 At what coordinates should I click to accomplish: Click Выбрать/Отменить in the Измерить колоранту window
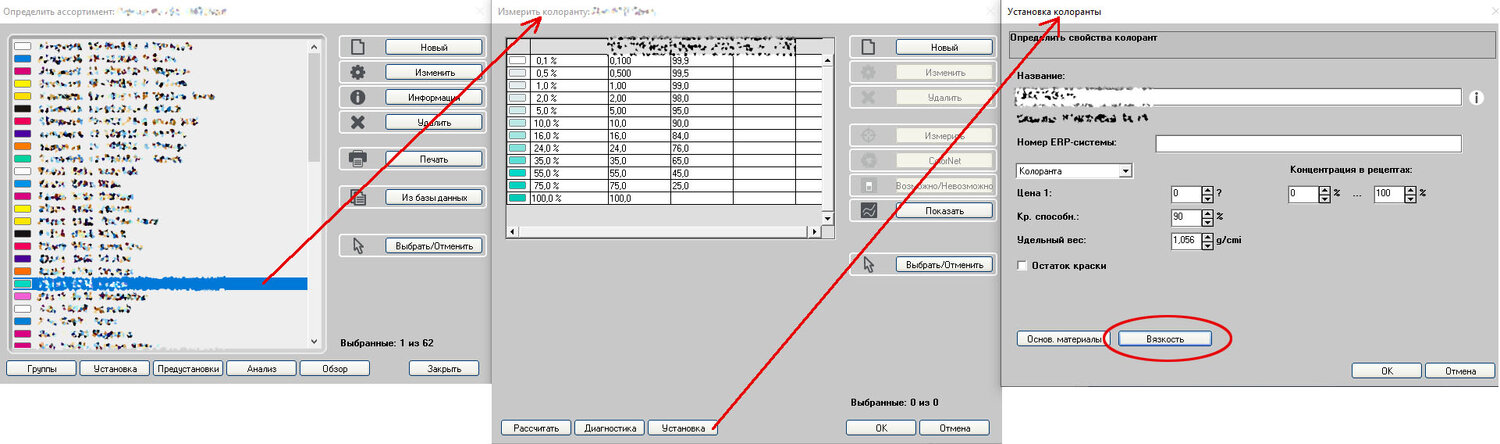944,264
